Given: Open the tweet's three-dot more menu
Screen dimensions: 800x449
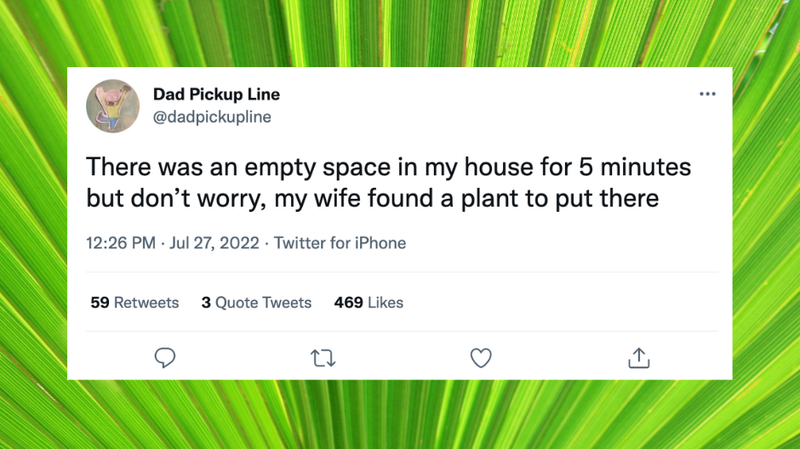Looking at the screenshot, I should click(x=707, y=94).
